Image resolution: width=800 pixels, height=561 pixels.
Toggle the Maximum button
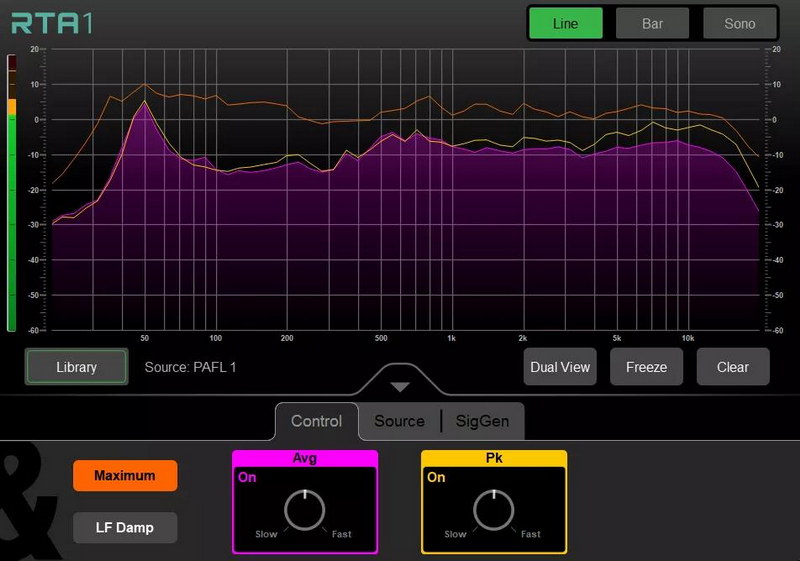(x=125, y=475)
